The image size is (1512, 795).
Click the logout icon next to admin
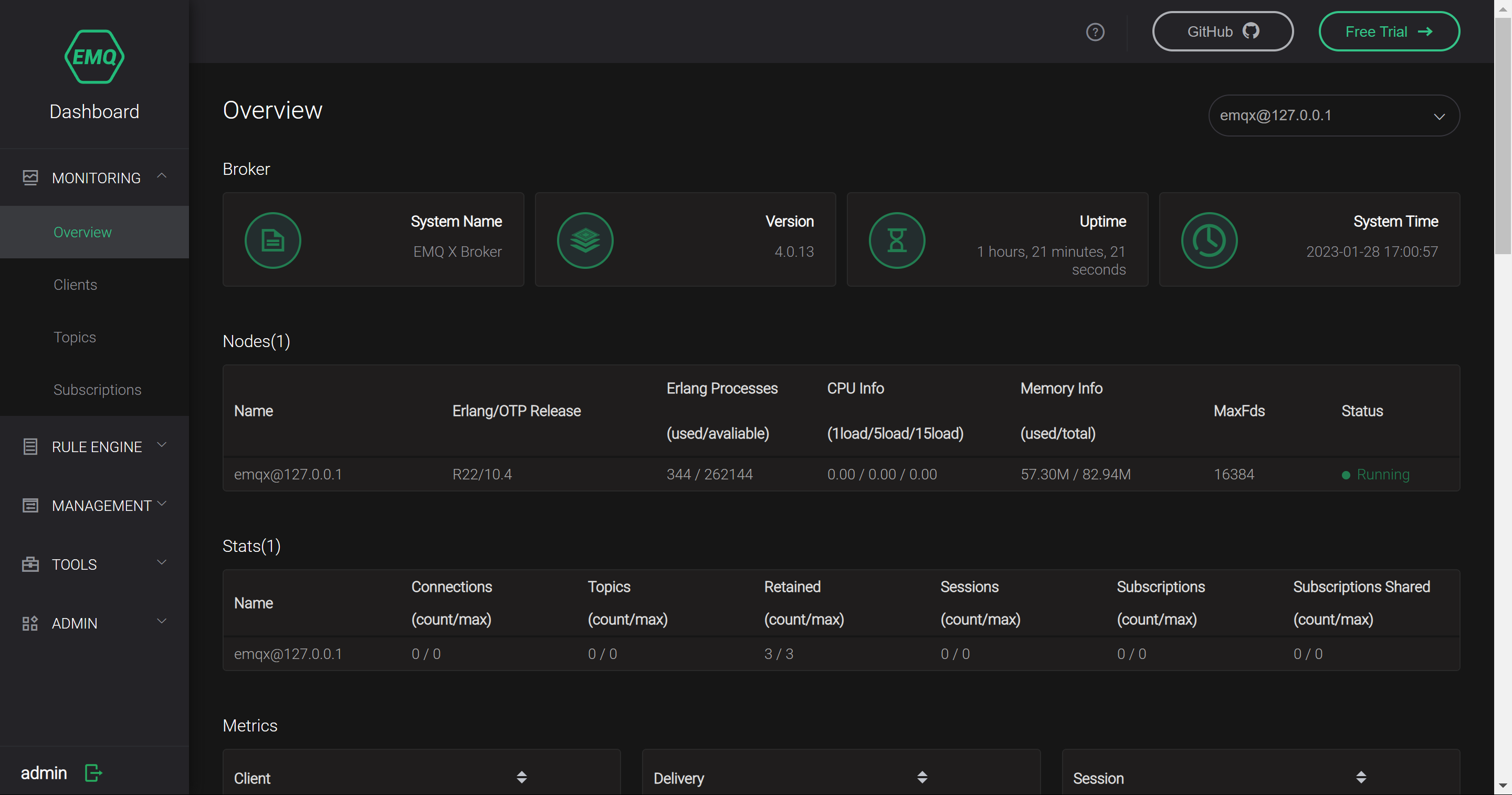(x=93, y=773)
